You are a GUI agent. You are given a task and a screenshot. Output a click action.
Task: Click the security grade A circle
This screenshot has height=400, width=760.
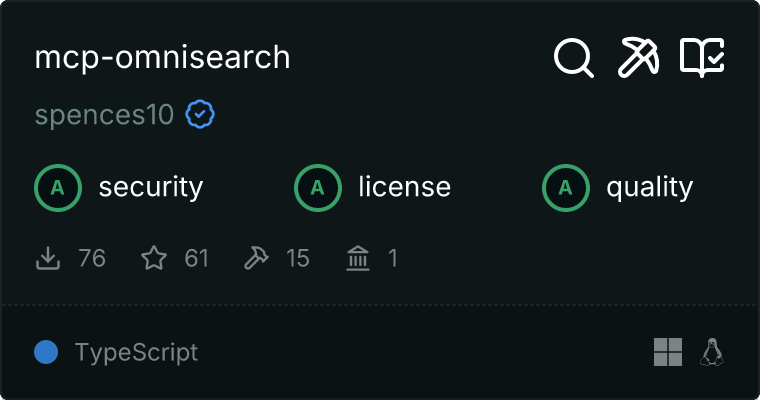(58, 188)
